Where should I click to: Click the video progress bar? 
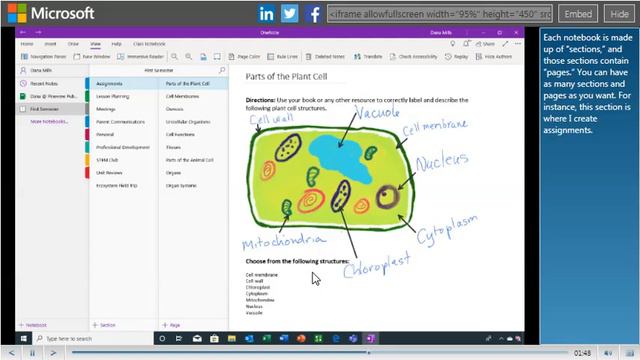pos(320,353)
